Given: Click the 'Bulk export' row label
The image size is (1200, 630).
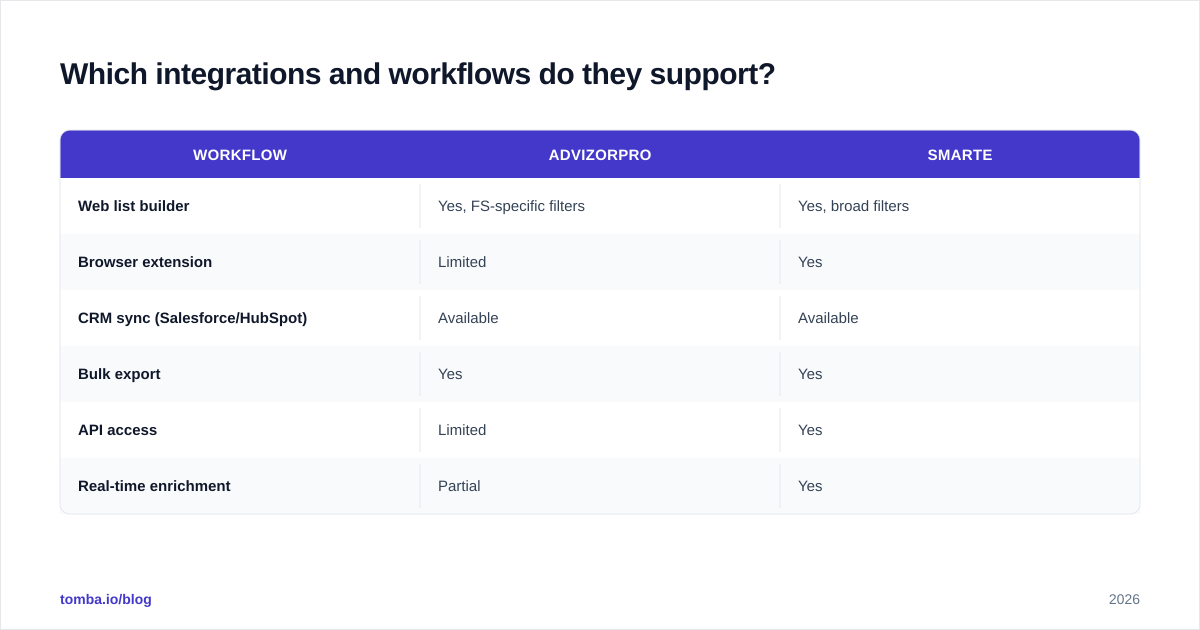Looking at the screenshot, I should click(x=119, y=374).
